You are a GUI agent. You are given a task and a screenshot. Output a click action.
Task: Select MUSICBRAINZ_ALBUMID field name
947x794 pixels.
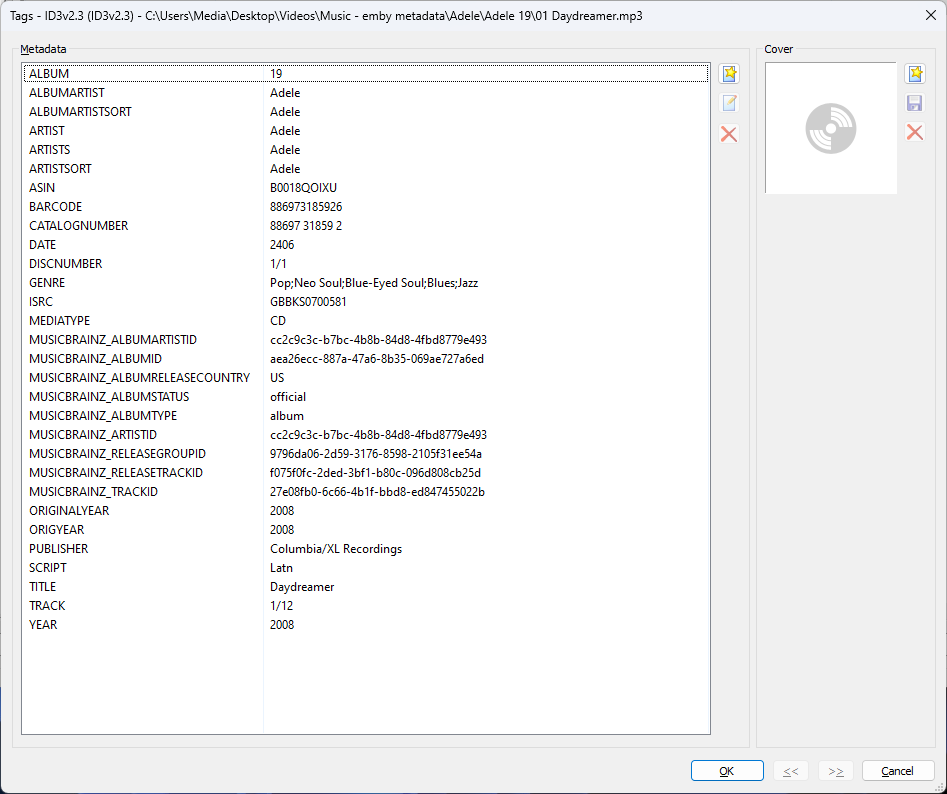[95, 359]
